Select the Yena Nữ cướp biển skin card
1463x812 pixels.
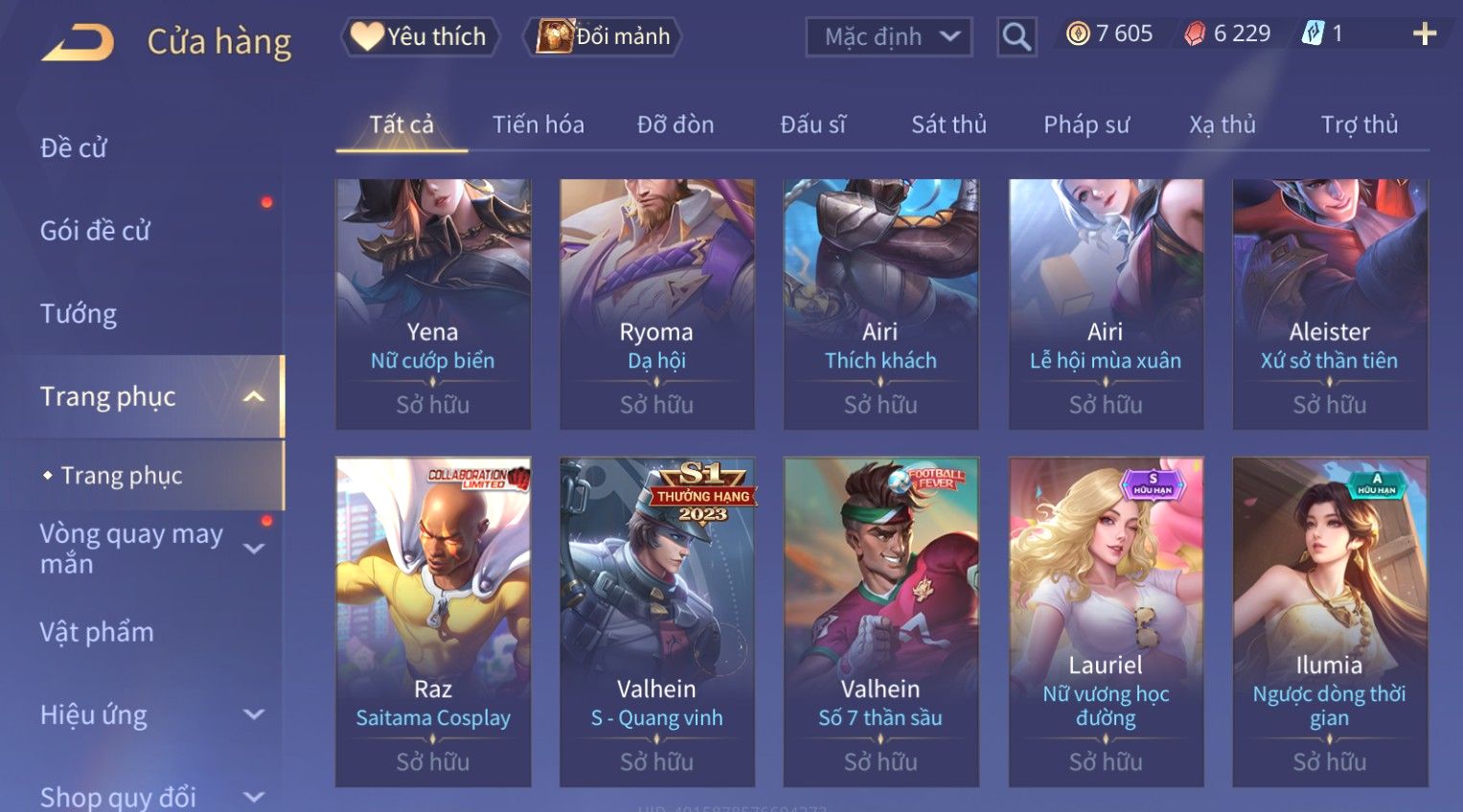(433, 304)
